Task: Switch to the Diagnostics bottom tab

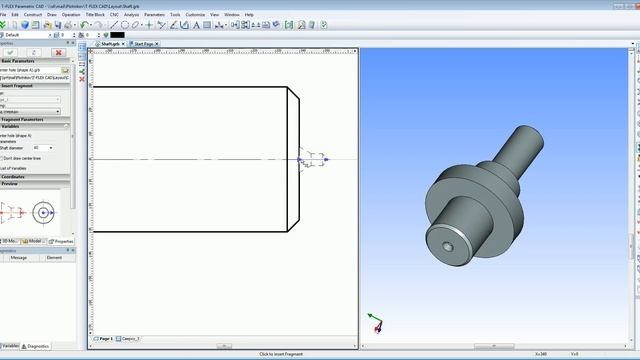Action: click(36, 346)
